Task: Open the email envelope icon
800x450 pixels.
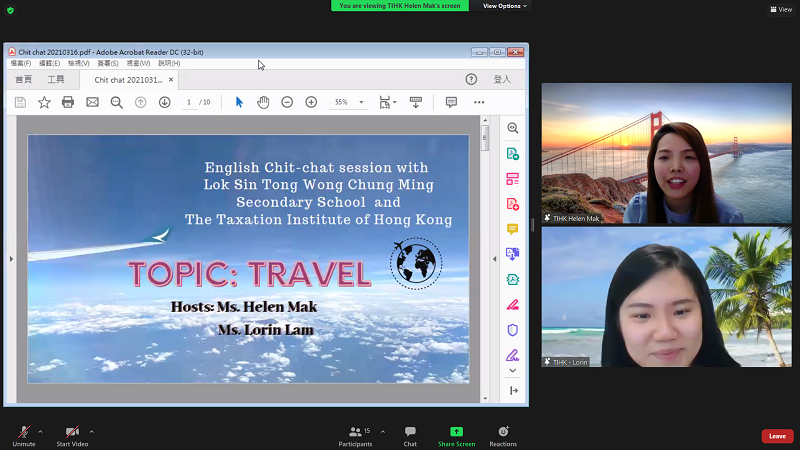Action: pos(92,102)
